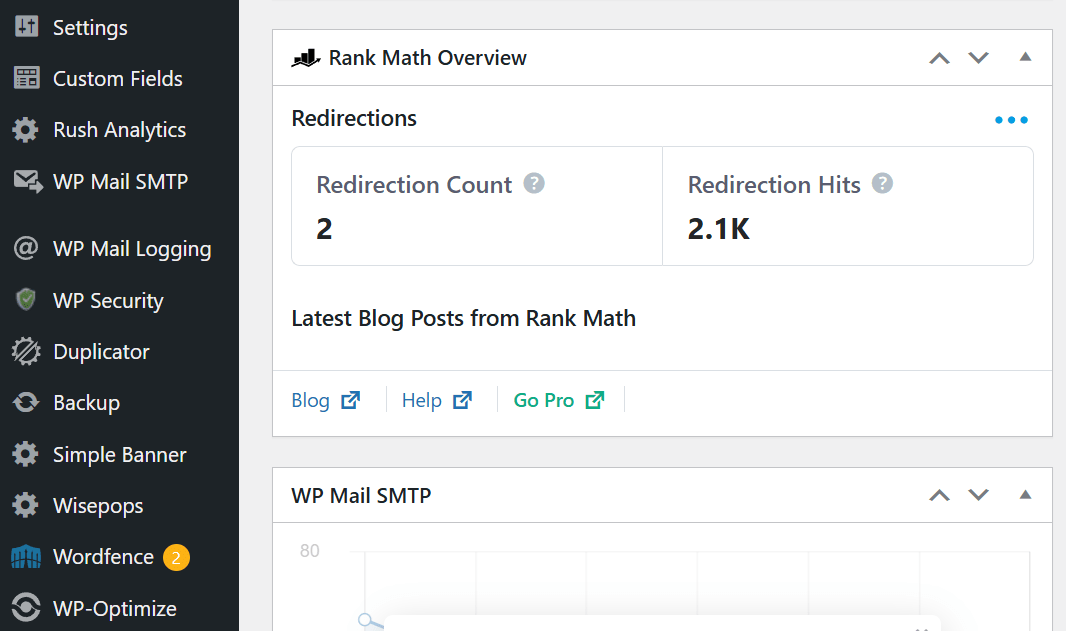Screen dimensions: 1066x631
Task: Click the Redirection Hits value 2.1K
Action: [x=719, y=229]
